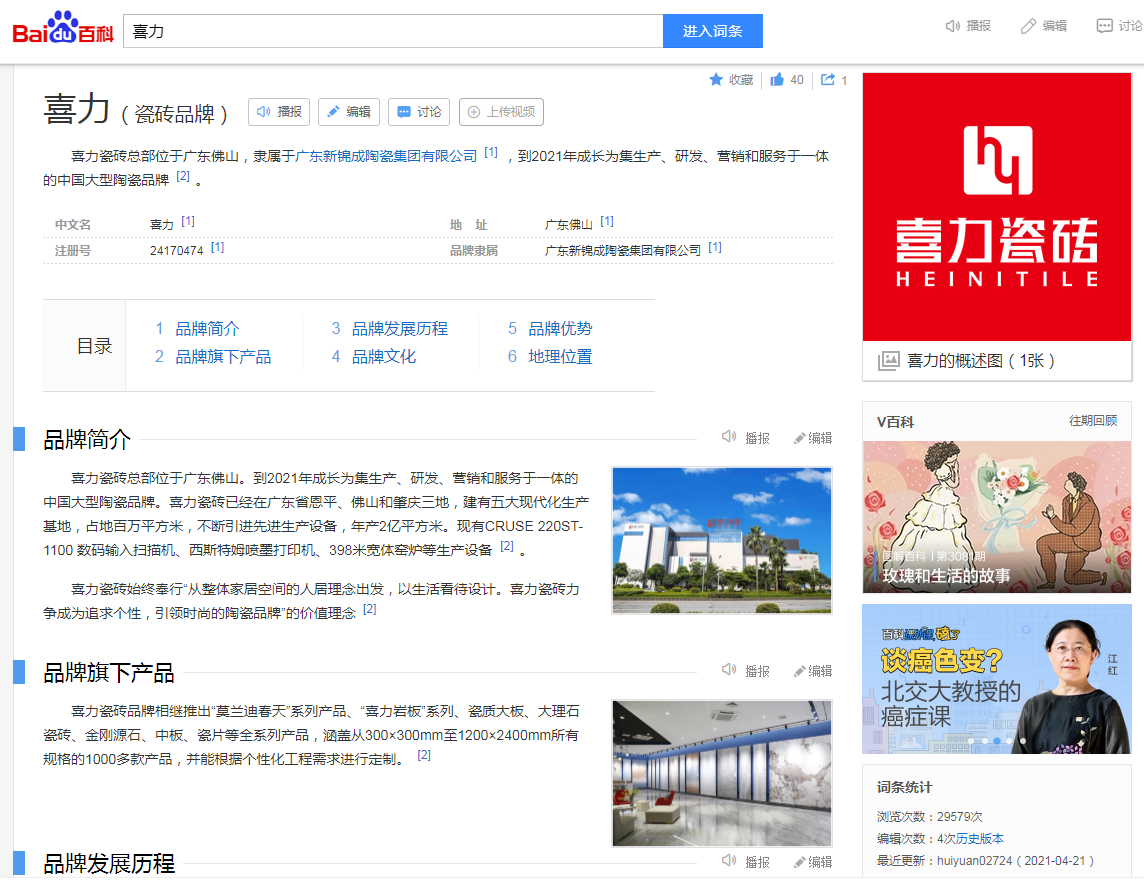The image size is (1144, 880).
Task: Open 广东新锦成陶瓷集团有限公司 link in summary
Action: pos(386,157)
